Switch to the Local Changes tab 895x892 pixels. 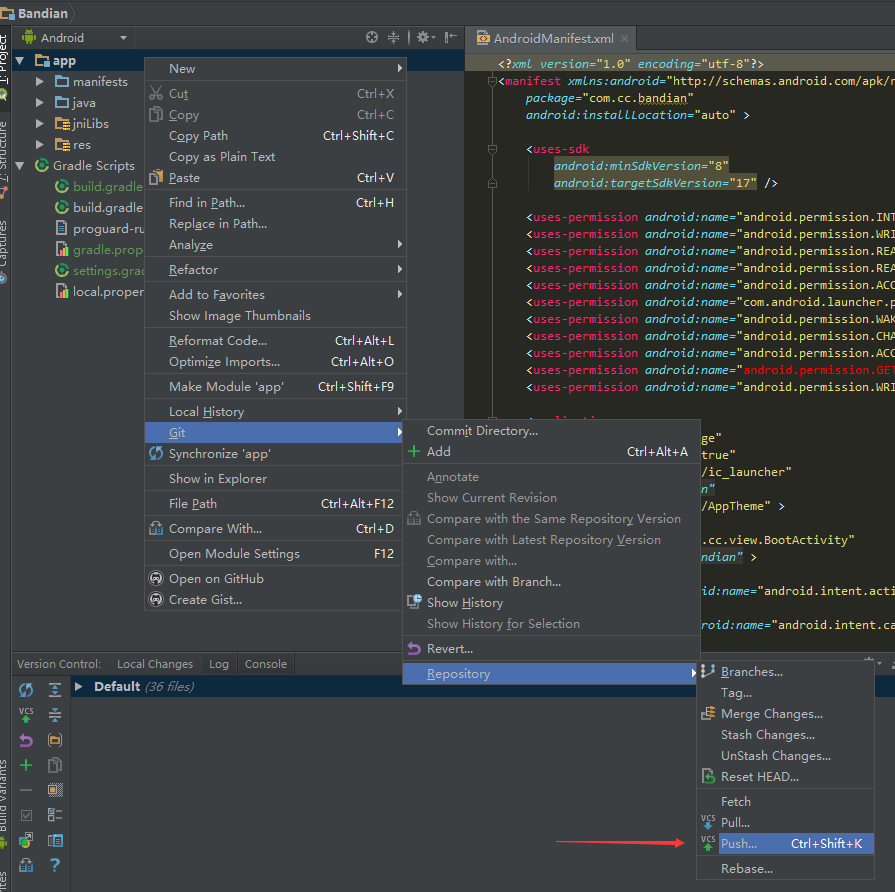point(155,664)
